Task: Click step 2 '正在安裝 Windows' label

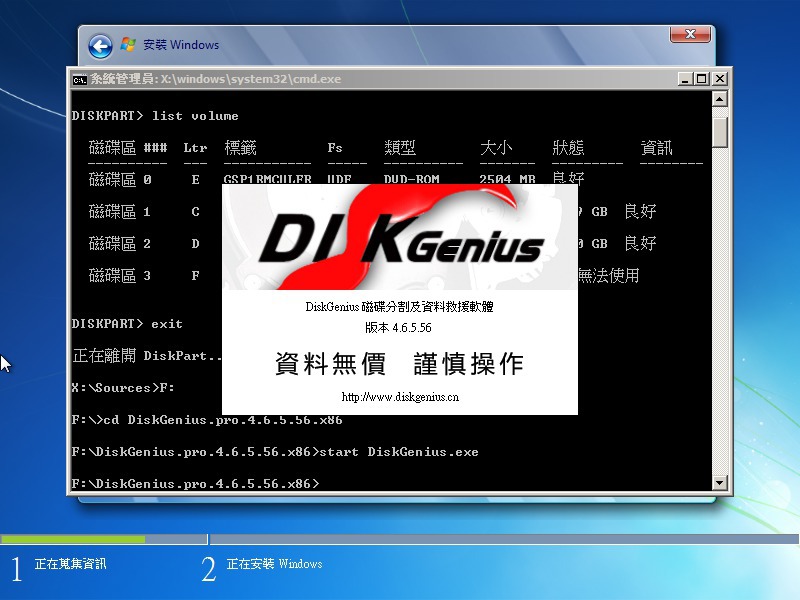Action: coord(274,564)
